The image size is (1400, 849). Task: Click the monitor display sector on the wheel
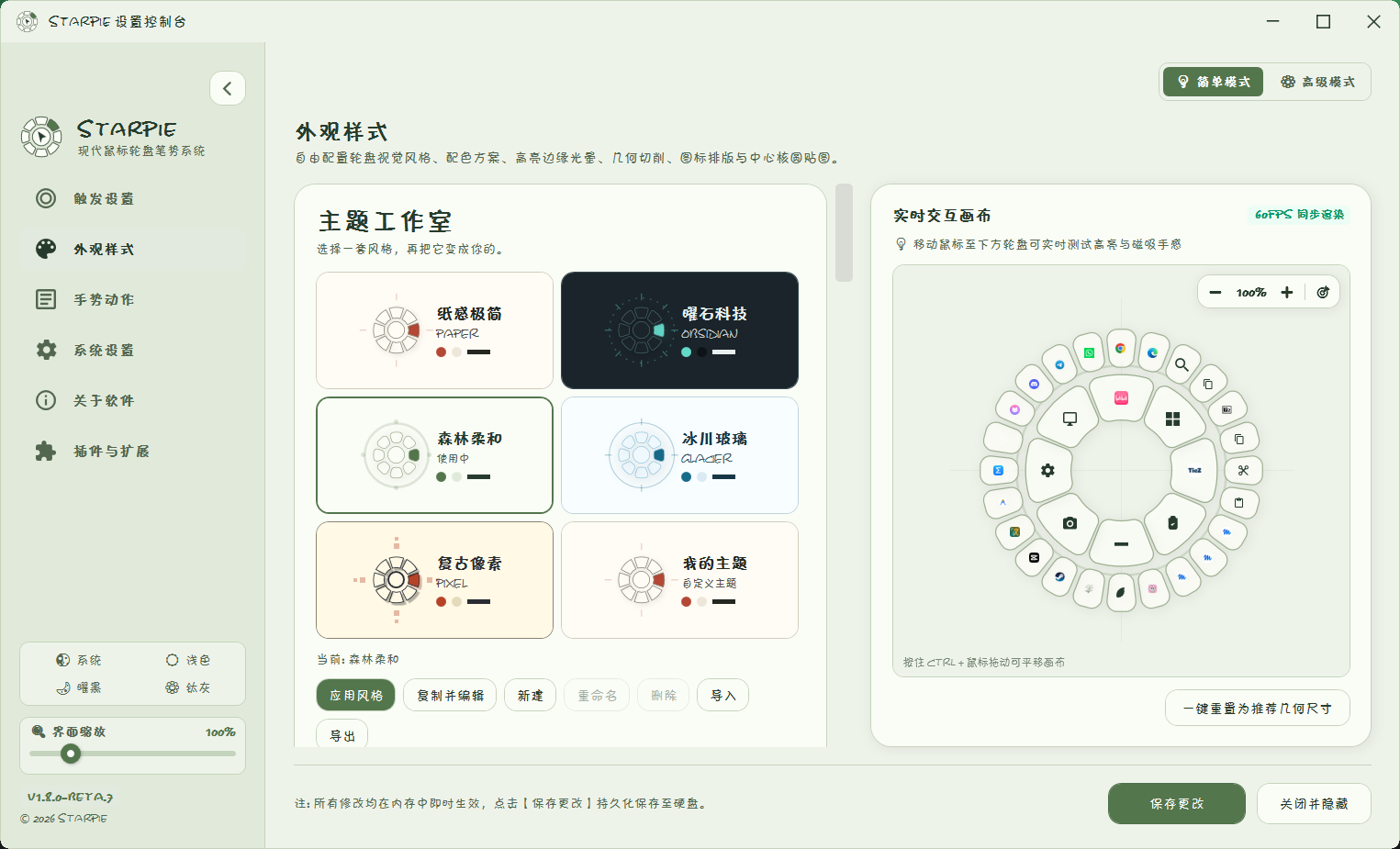click(1070, 419)
